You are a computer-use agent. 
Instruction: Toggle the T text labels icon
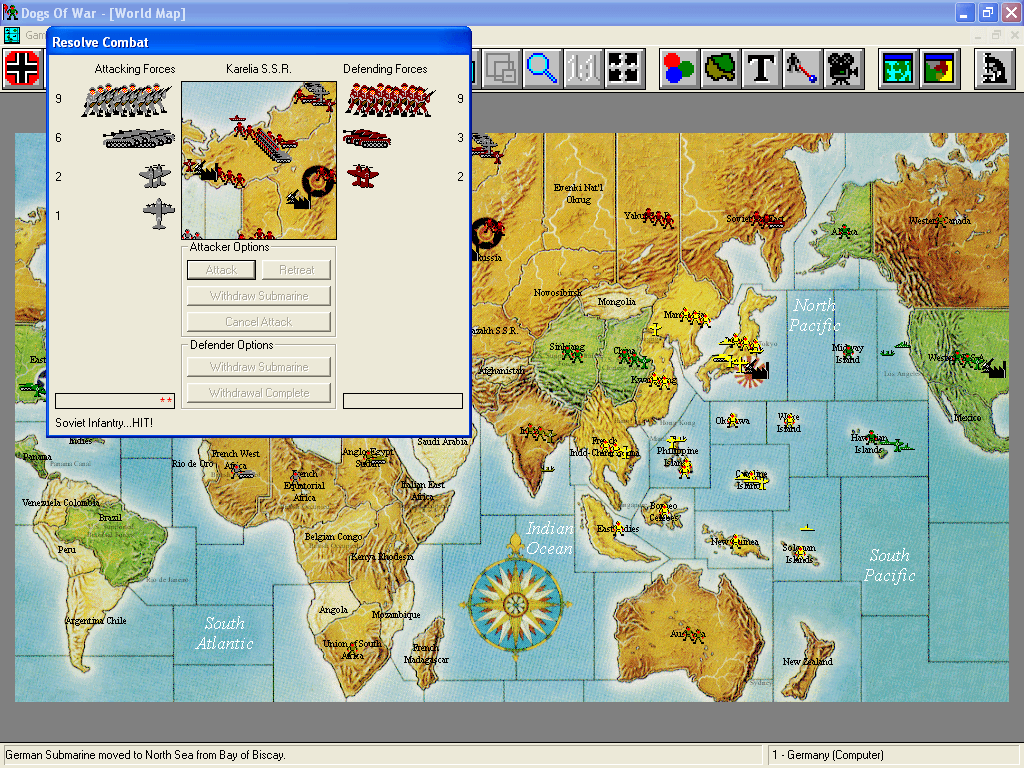[x=761, y=69]
